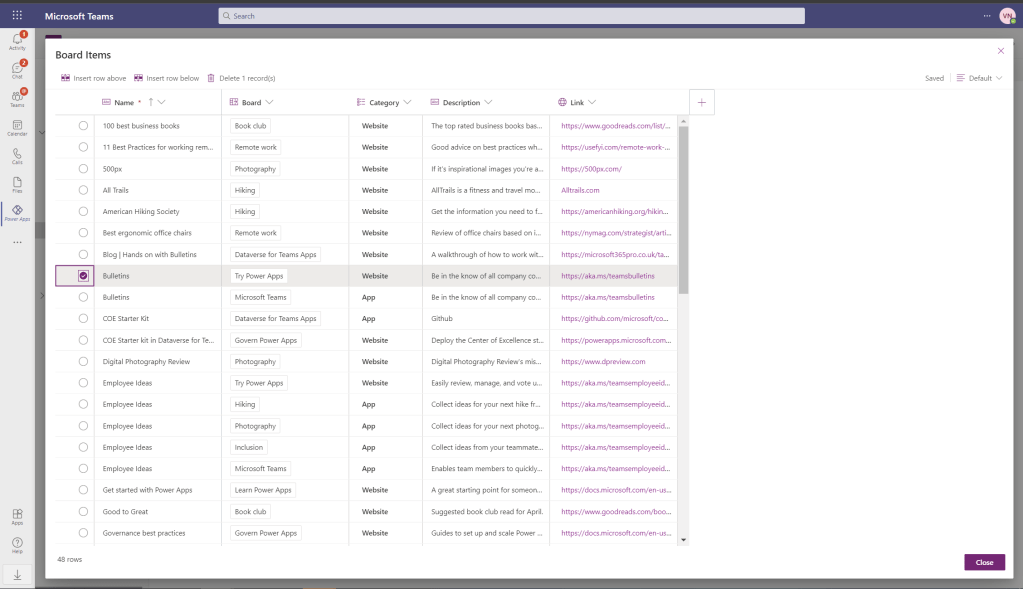The height and width of the screenshot is (589, 1023).
Task: Open the Alltrails.com link
Action: click(580, 190)
